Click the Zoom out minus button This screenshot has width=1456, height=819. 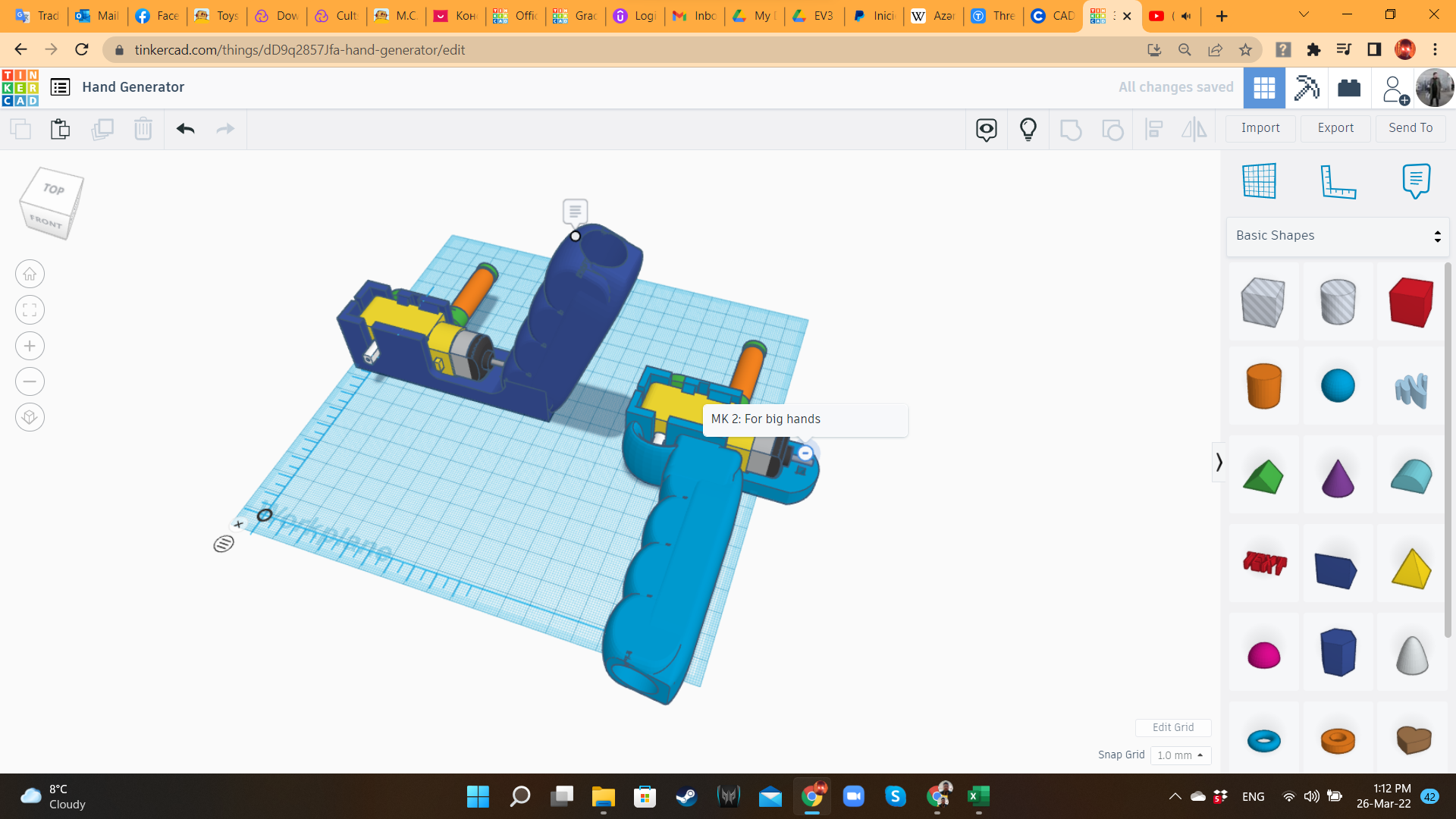pyautogui.click(x=30, y=381)
